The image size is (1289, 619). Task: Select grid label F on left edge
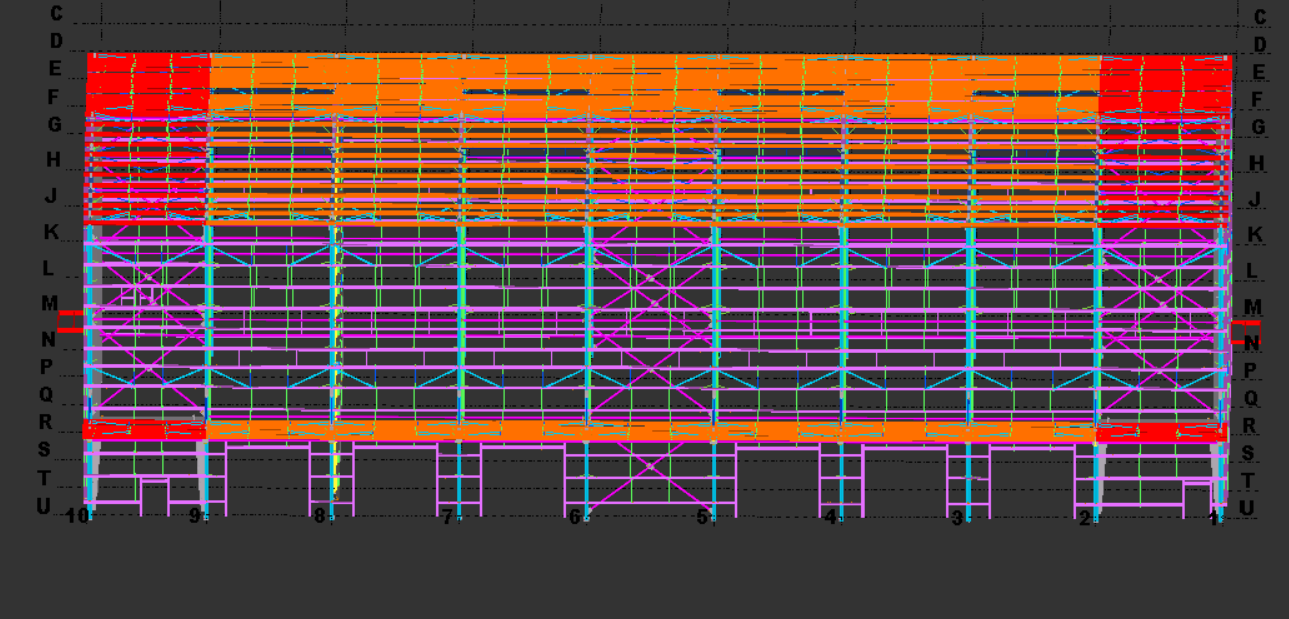pyautogui.click(x=54, y=97)
